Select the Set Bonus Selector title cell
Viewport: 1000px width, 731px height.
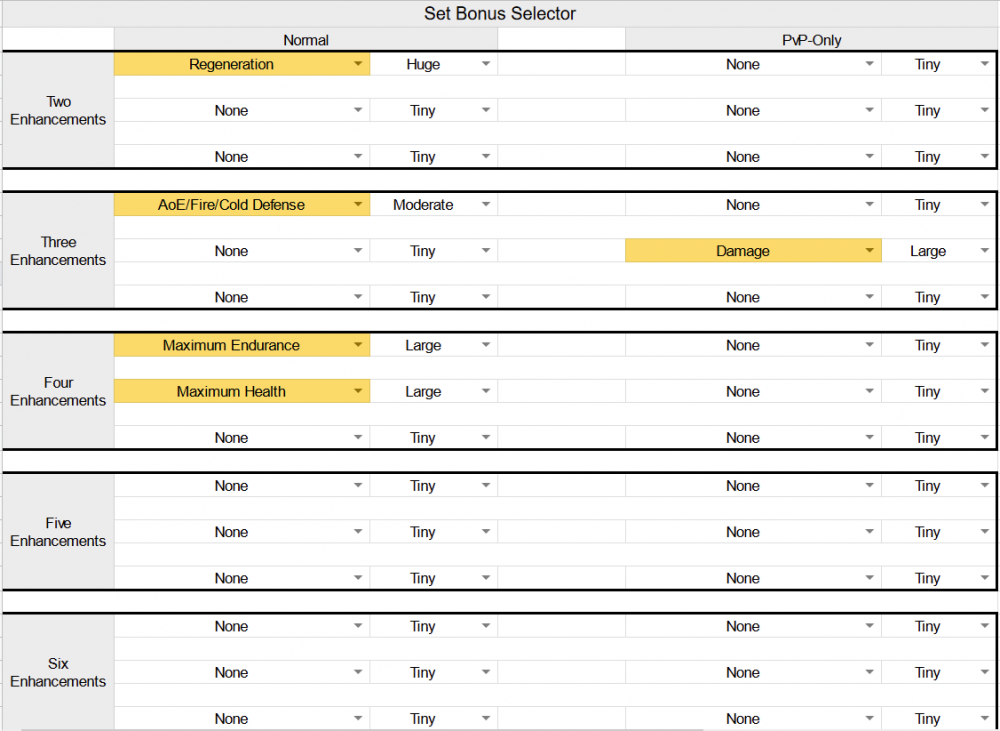point(500,14)
